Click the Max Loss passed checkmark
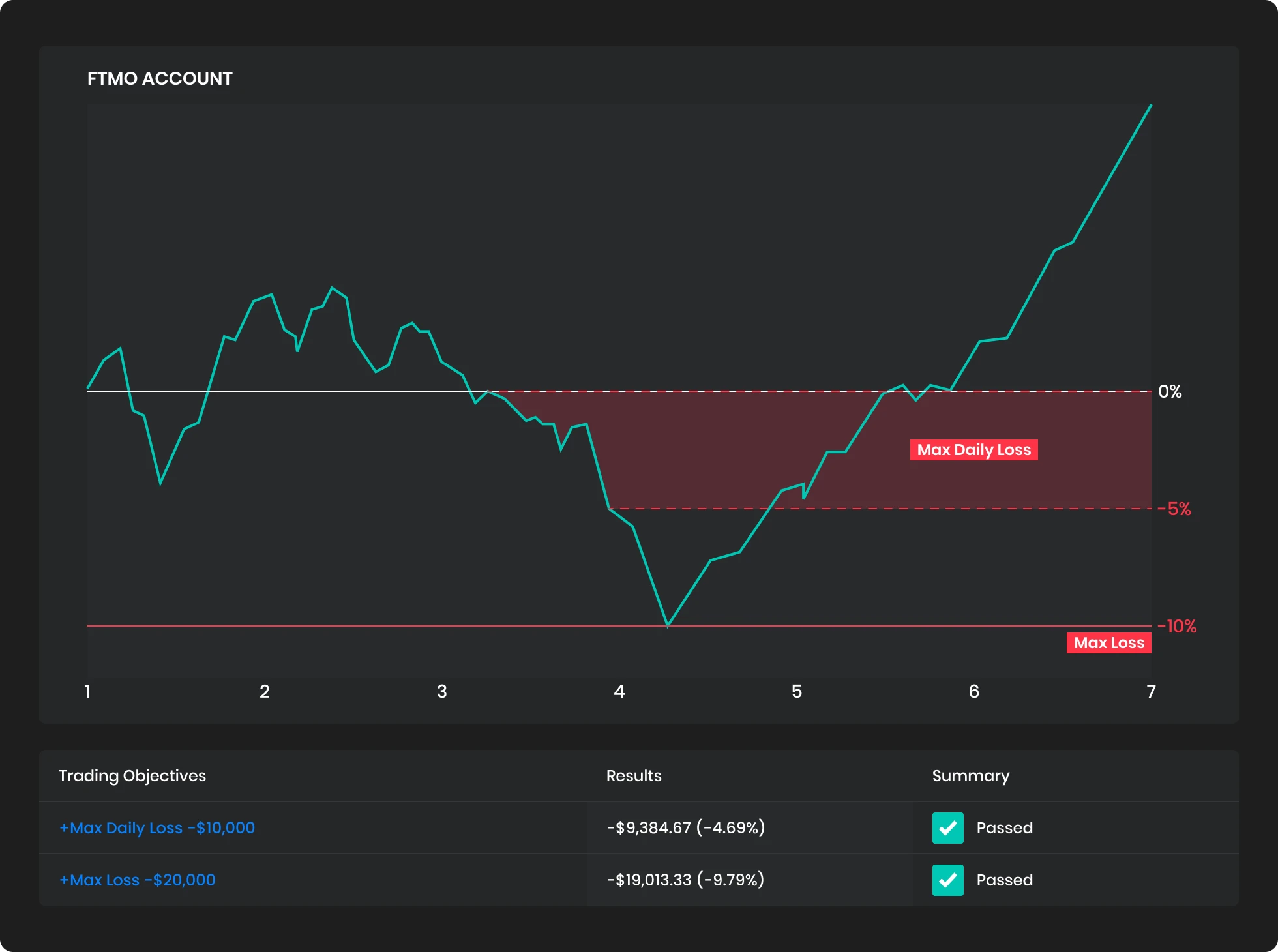 (x=947, y=880)
